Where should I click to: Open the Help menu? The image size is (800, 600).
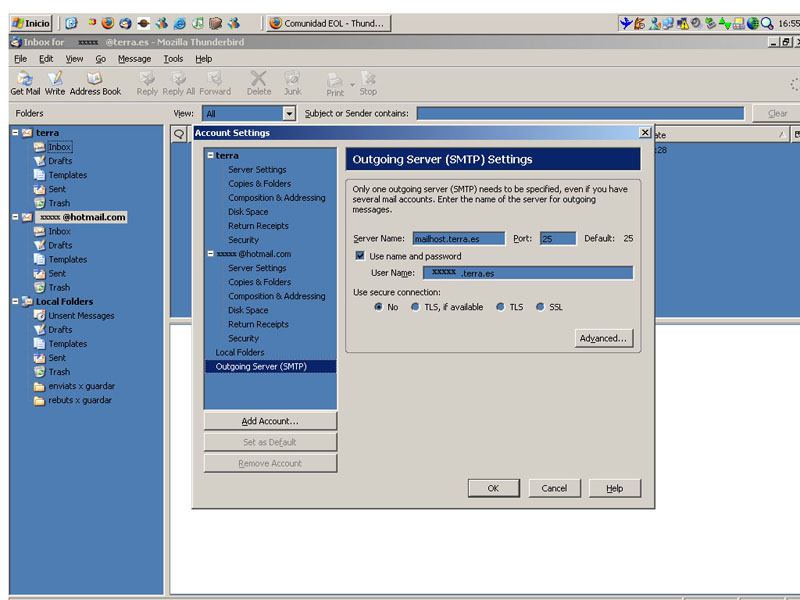point(204,59)
